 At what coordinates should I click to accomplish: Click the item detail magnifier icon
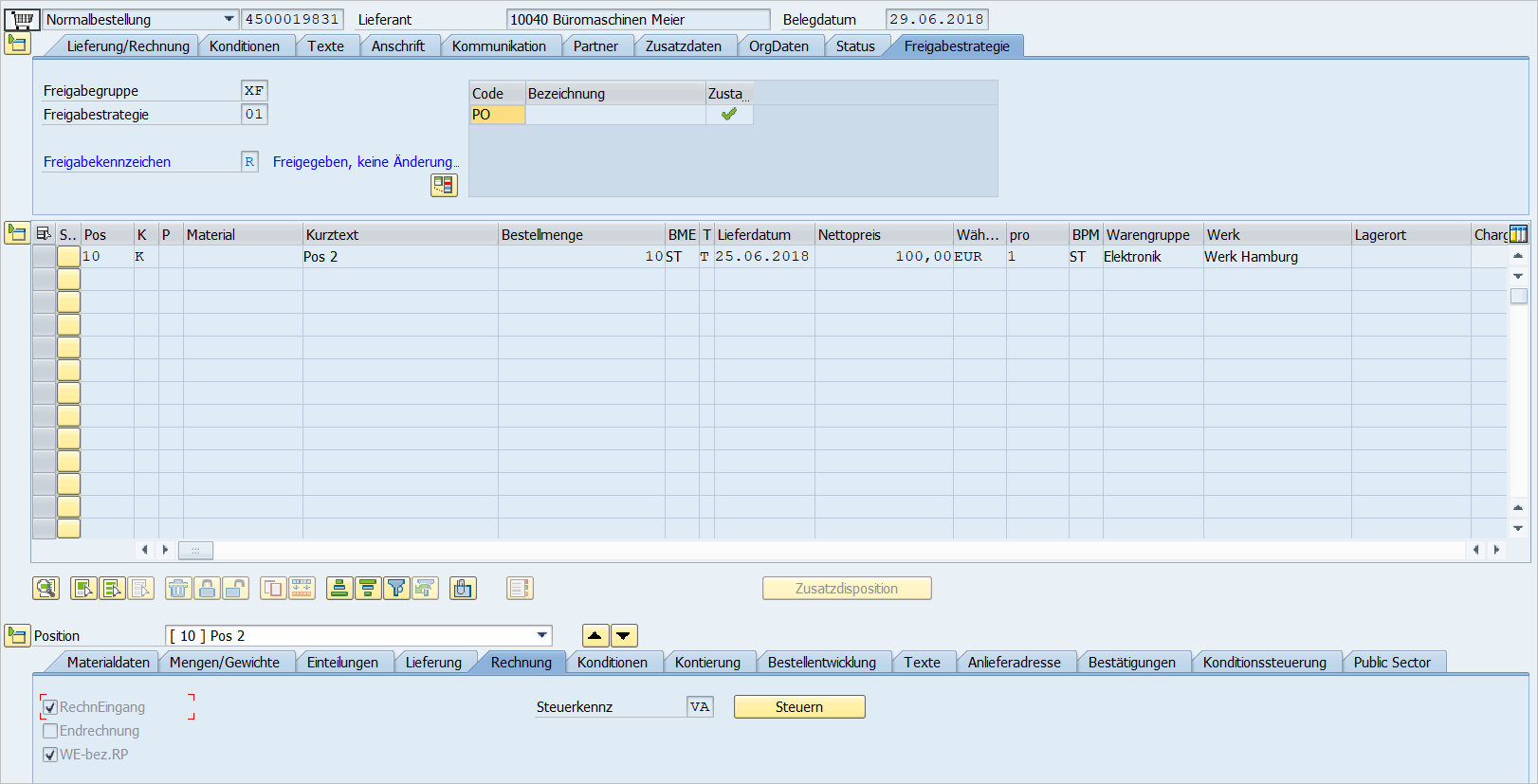(x=46, y=589)
